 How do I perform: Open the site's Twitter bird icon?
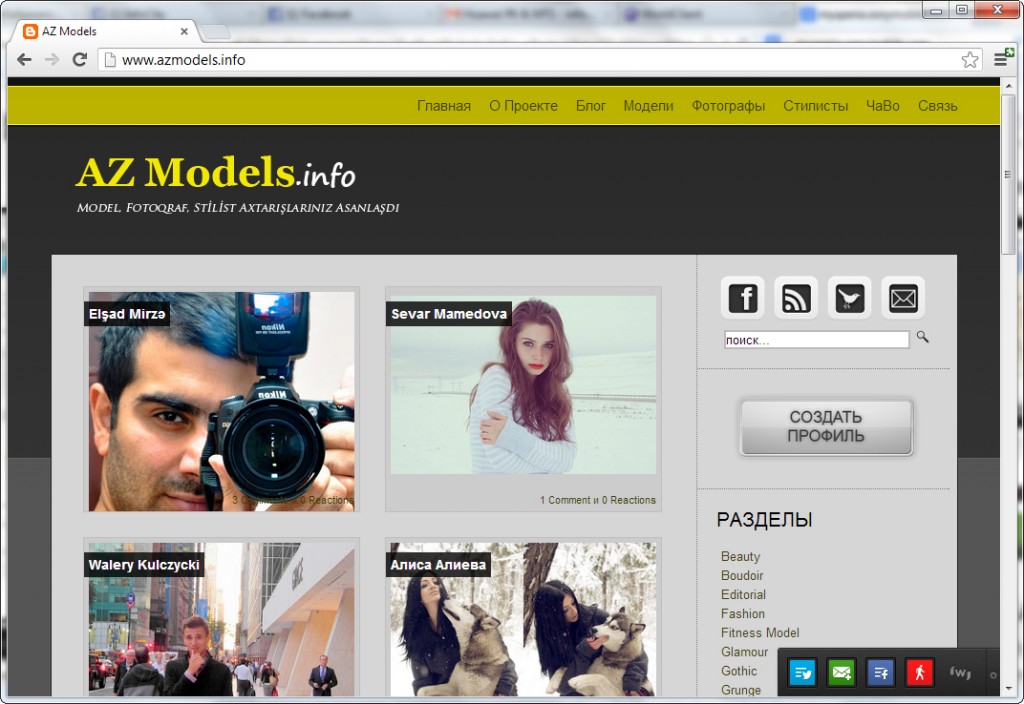pyautogui.click(x=850, y=298)
